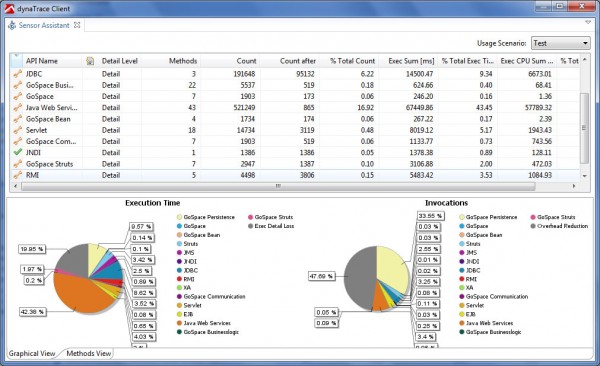Click the wrench icon beside Servlet row
600x366 pixels.
[x=17, y=130]
